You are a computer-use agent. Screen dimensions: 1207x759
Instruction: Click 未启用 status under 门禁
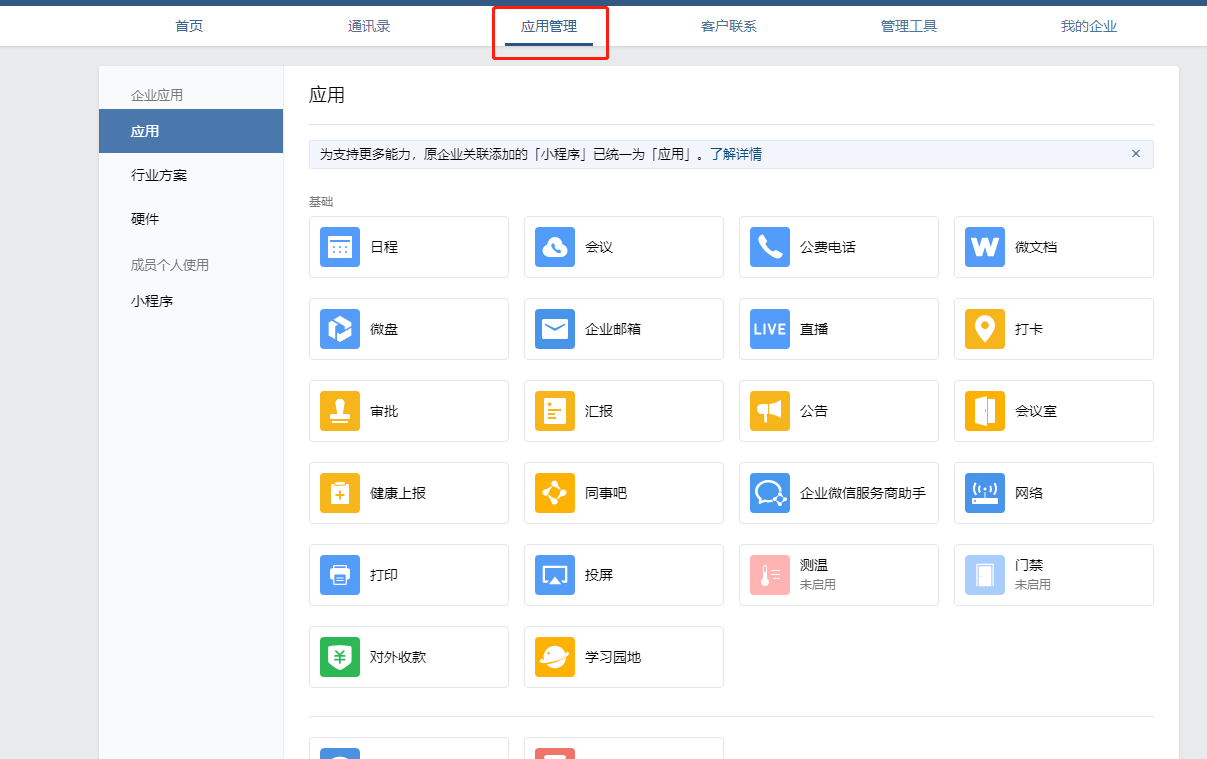coord(1033,584)
